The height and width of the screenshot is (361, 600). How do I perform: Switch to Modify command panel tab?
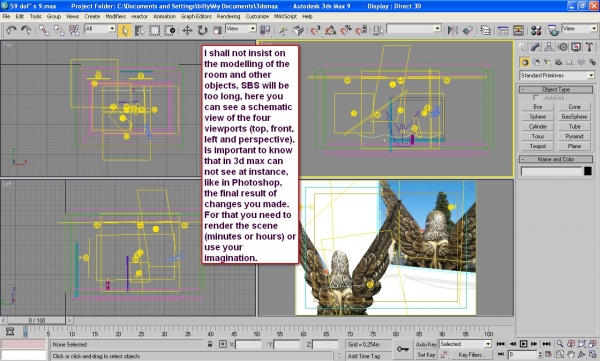coord(535,47)
